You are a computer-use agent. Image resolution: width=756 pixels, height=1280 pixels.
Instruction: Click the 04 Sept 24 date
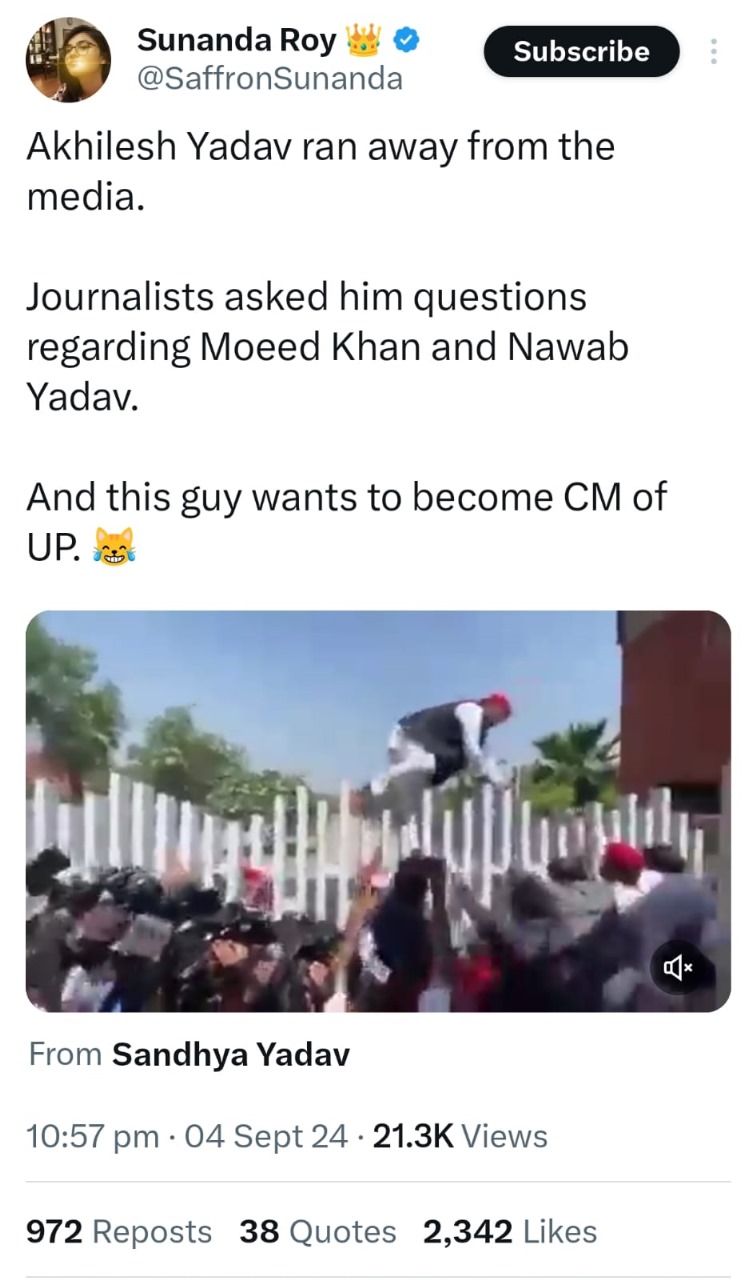(267, 1136)
